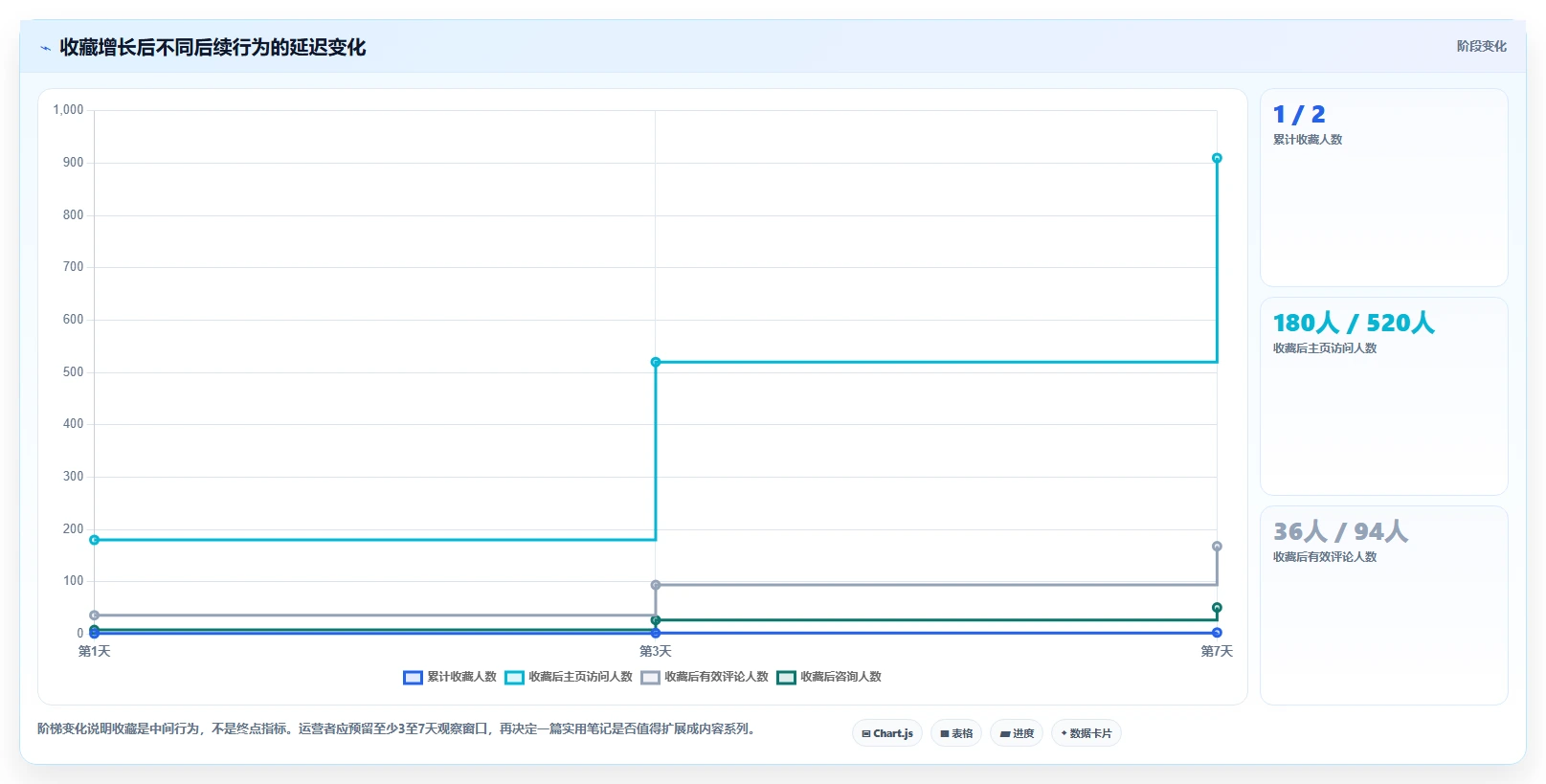1546x784 pixels.
Task: Click the gray data point at 第7天
Action: point(1217,547)
